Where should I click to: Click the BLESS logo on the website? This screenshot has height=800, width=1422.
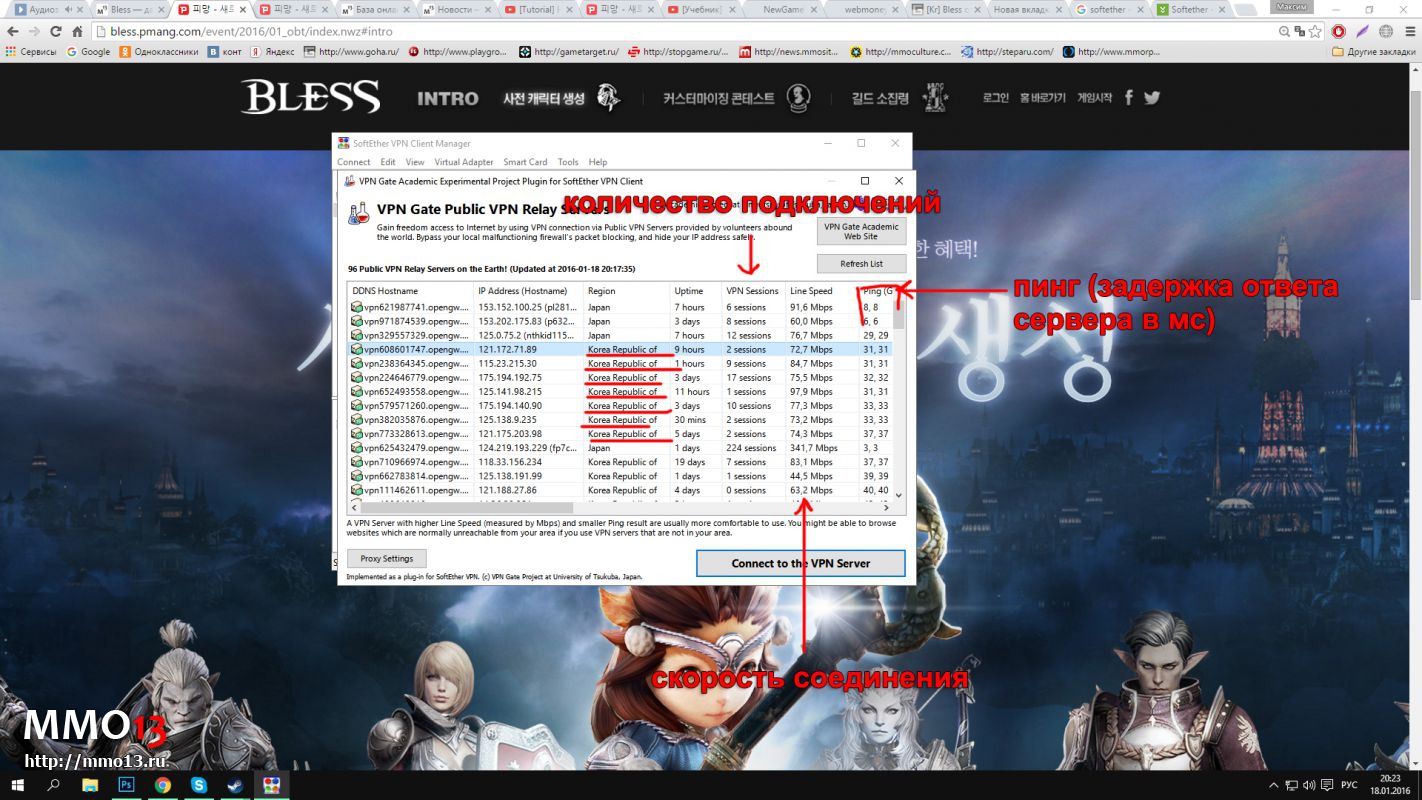(310, 97)
